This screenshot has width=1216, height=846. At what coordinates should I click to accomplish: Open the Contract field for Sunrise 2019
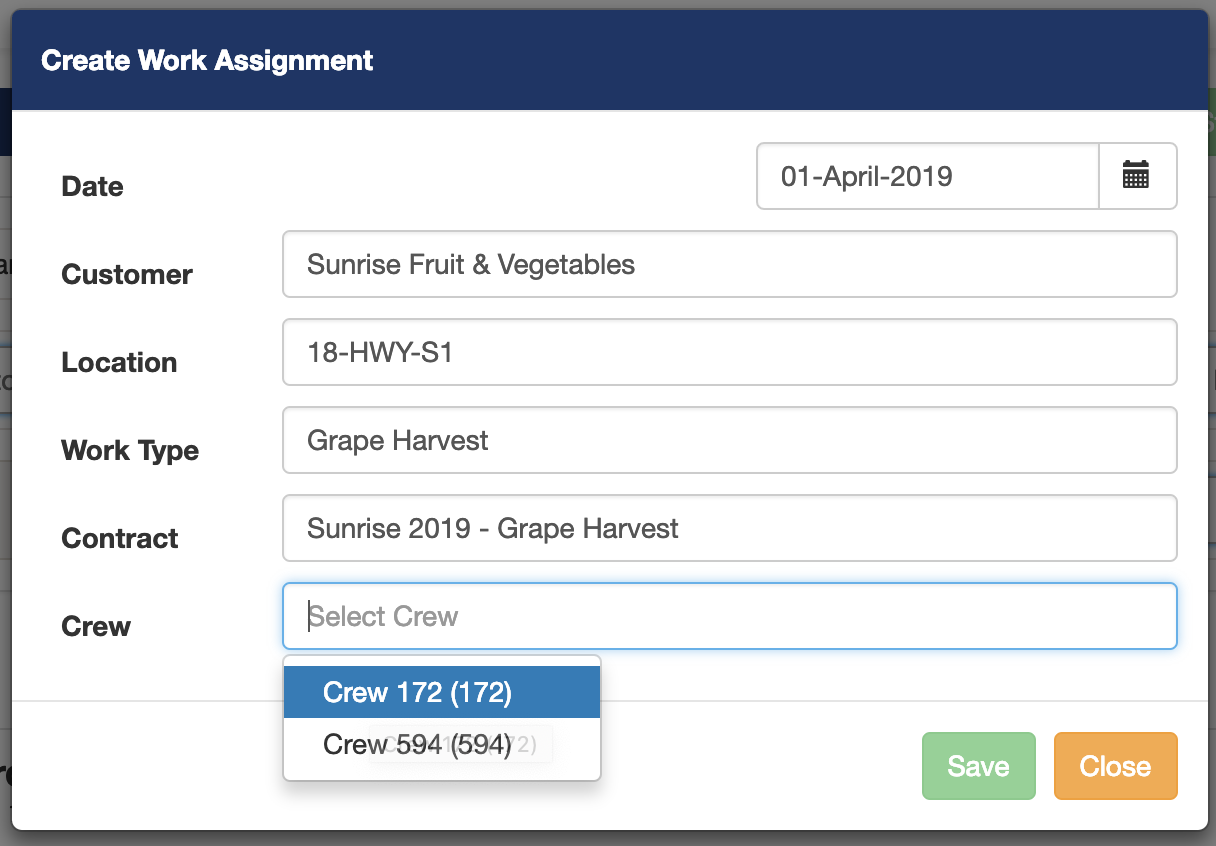click(729, 528)
